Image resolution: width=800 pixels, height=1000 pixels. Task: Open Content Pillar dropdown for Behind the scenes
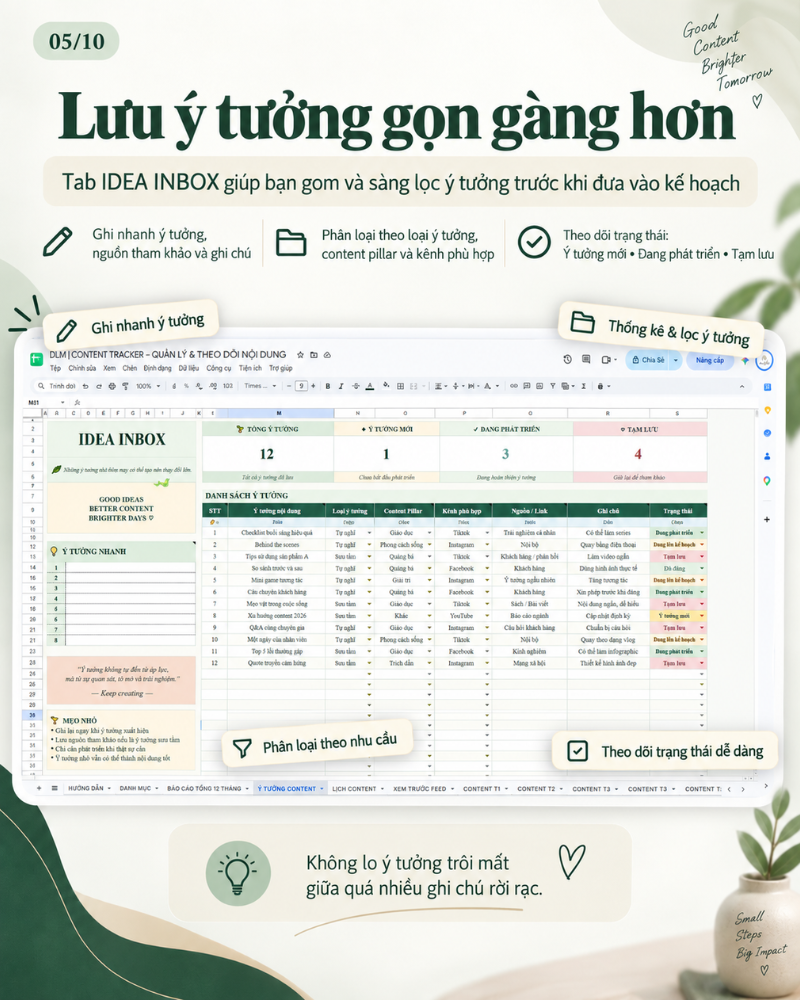[429, 545]
